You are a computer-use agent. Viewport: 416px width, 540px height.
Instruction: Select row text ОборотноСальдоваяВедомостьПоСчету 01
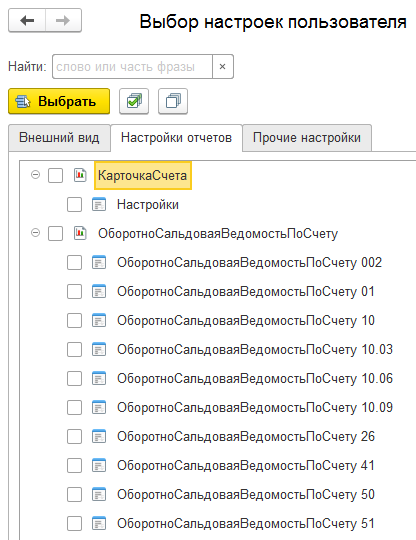246,291
